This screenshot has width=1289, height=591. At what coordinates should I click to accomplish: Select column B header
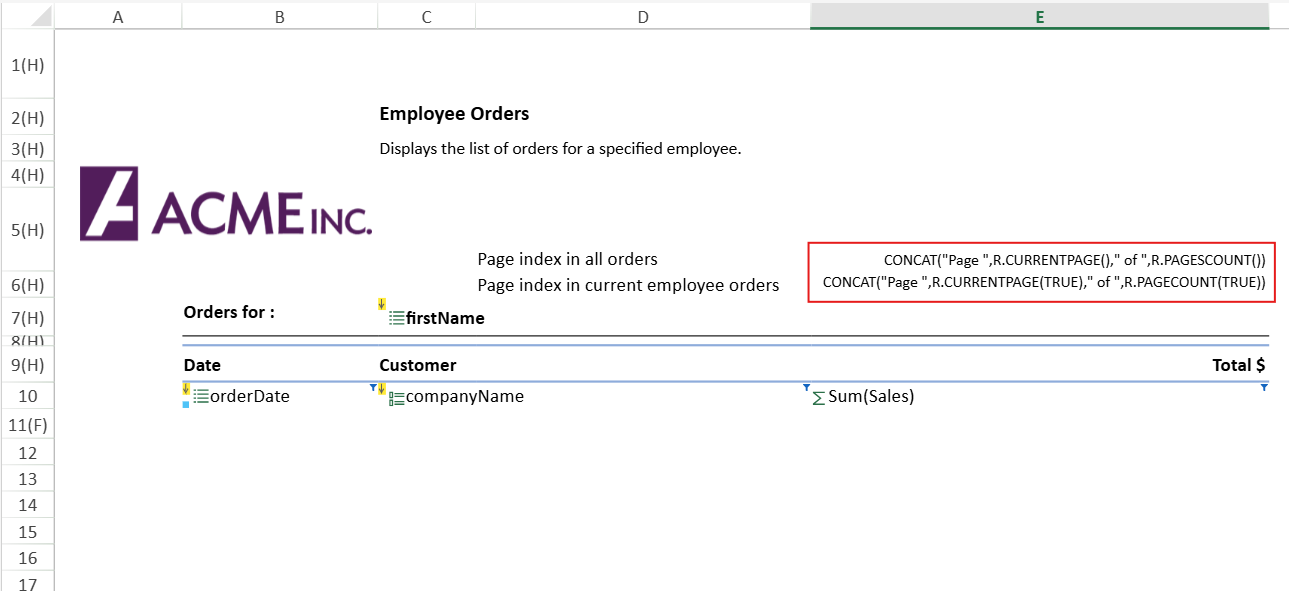tap(279, 16)
